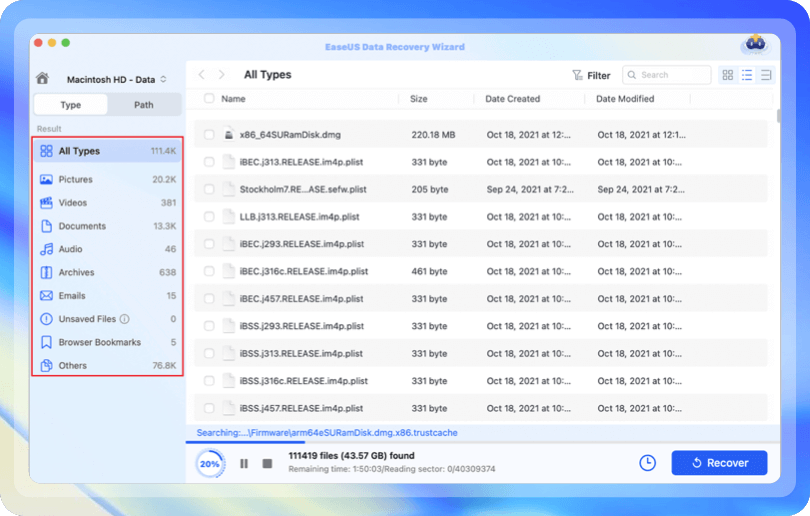Image resolution: width=810 pixels, height=516 pixels.
Task: Select the Type tab
Action: 71,105
